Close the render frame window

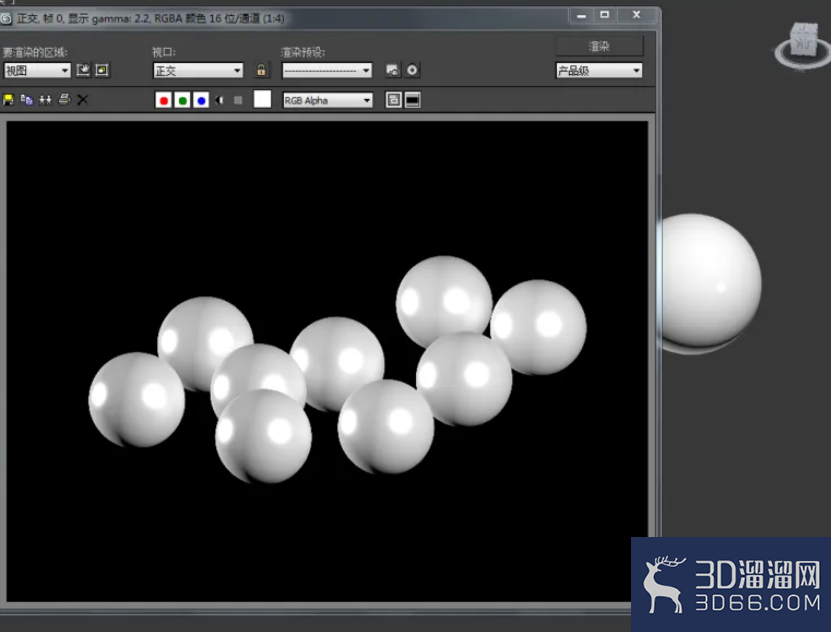636,15
